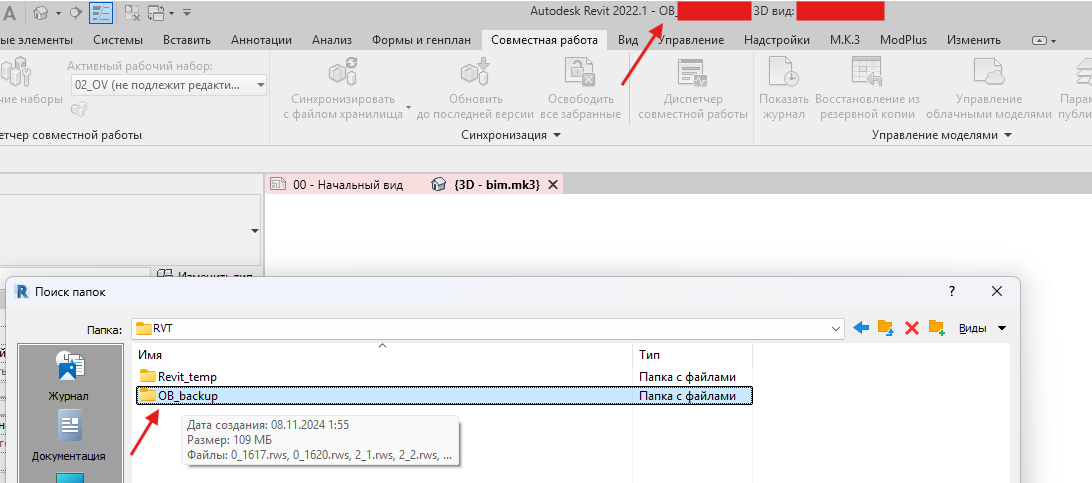
Task: Open the Вставить ribbon tab
Action: tap(187, 40)
